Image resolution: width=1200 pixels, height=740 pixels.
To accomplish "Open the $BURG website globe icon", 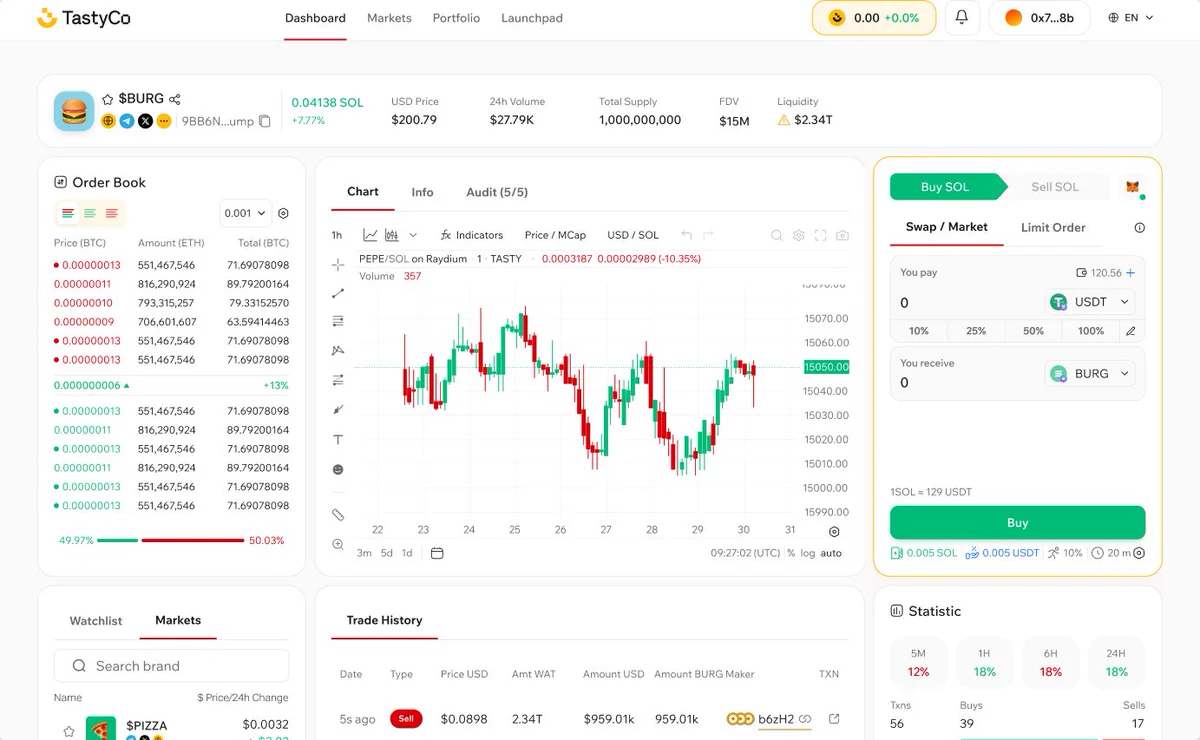I will point(109,121).
